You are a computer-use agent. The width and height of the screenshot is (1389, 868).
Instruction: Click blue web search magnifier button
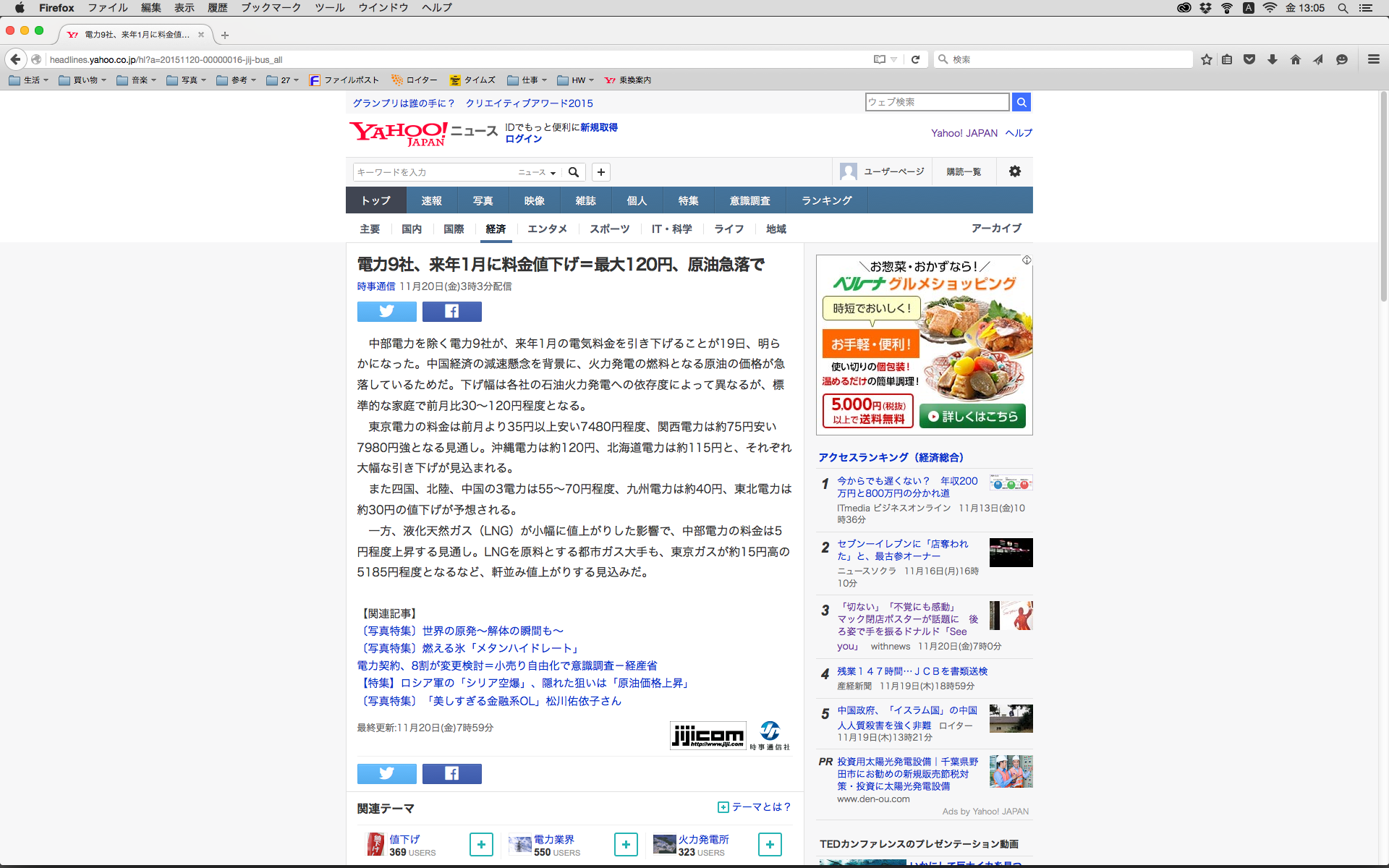click(x=1021, y=102)
